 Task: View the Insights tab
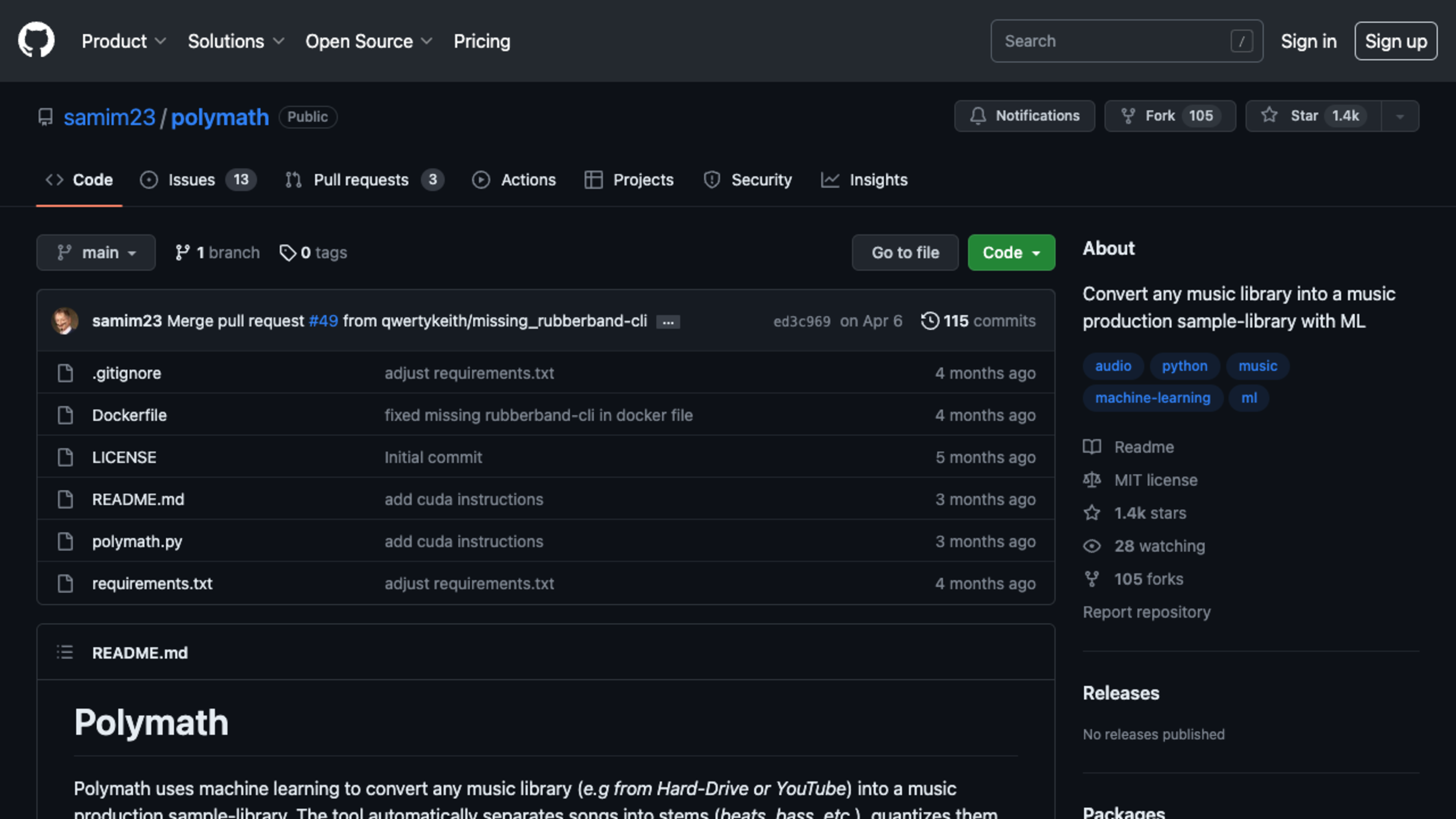[x=864, y=180]
